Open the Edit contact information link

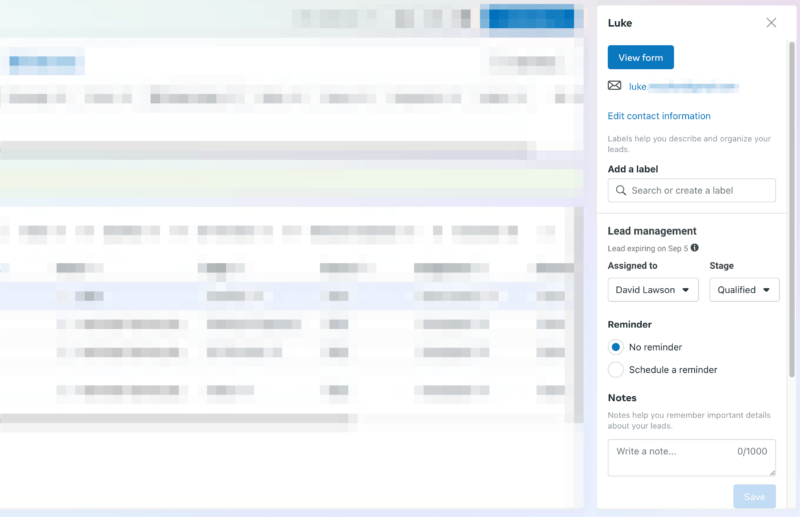coord(659,116)
